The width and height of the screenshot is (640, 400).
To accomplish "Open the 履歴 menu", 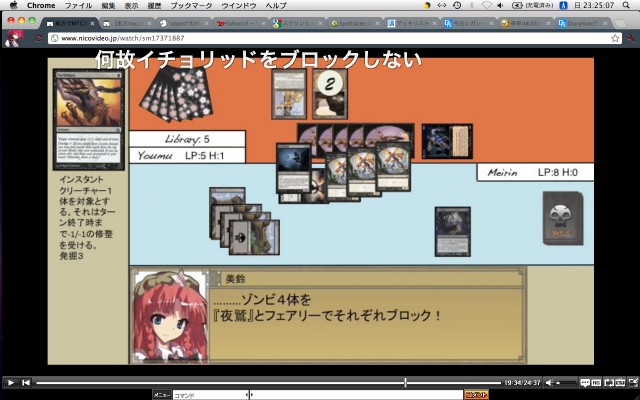I will [154, 5].
